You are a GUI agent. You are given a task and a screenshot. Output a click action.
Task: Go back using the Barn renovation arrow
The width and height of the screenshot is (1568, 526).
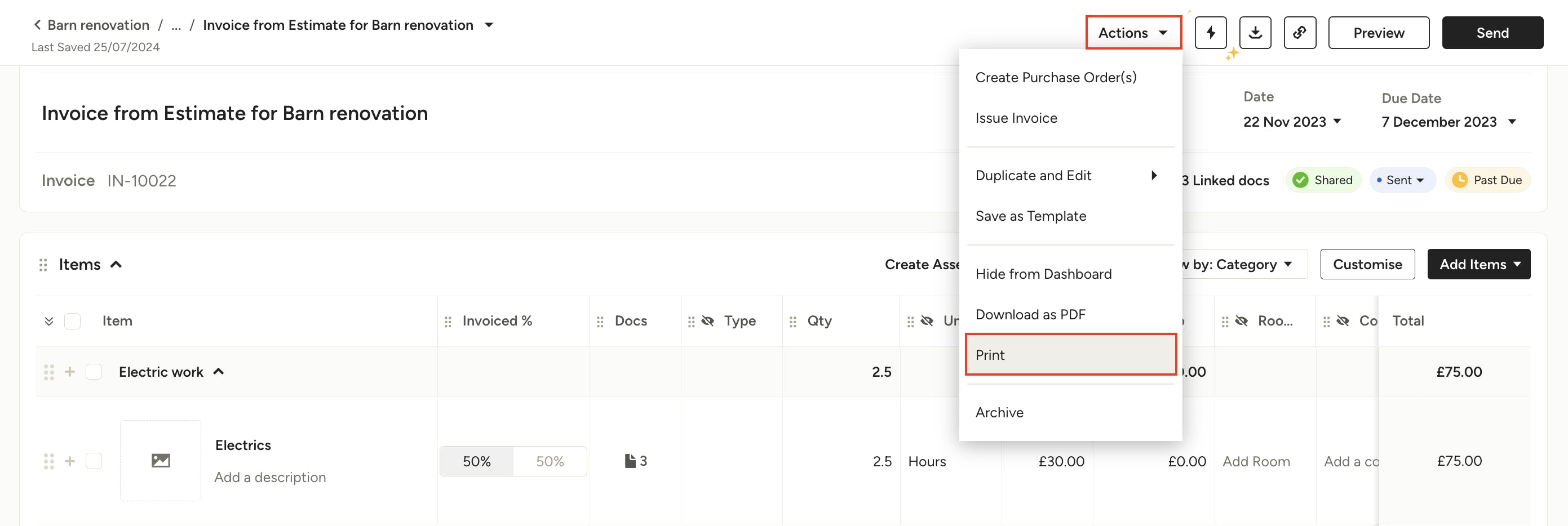[37, 24]
